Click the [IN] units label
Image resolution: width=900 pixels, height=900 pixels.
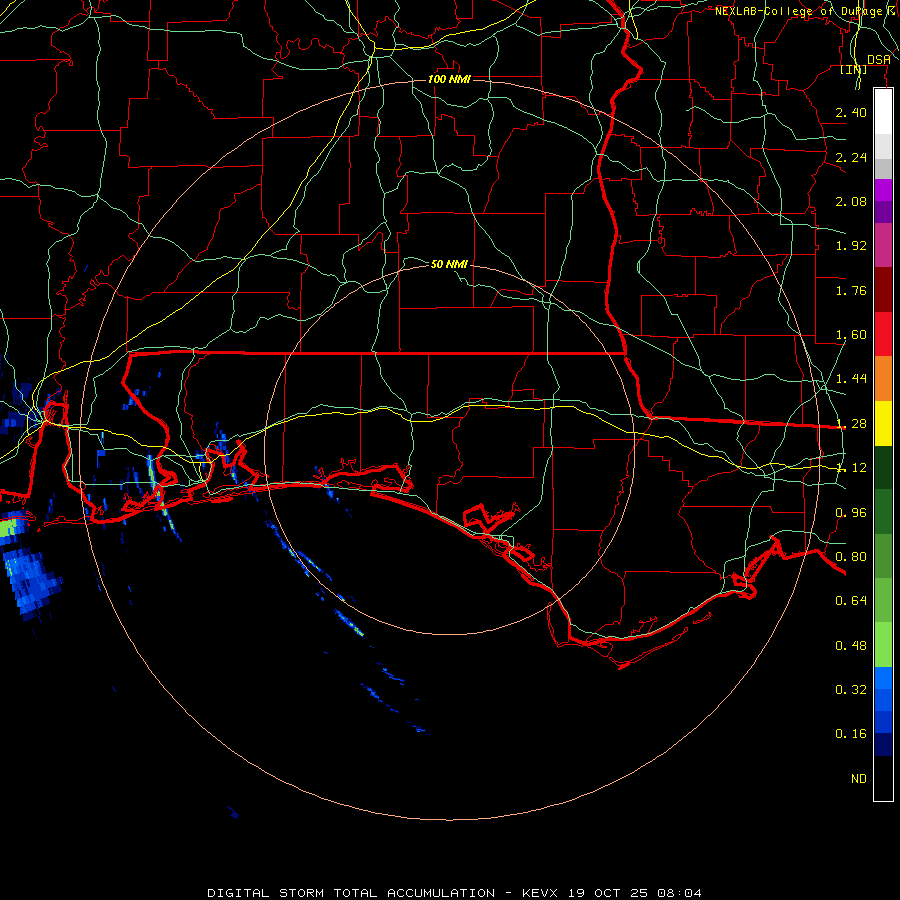(x=854, y=69)
